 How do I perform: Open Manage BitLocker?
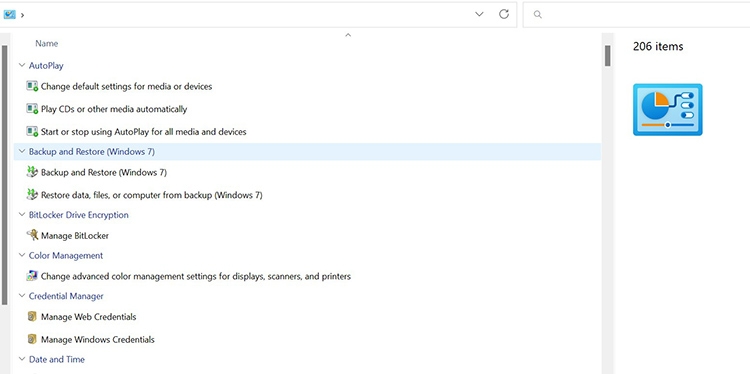point(75,236)
